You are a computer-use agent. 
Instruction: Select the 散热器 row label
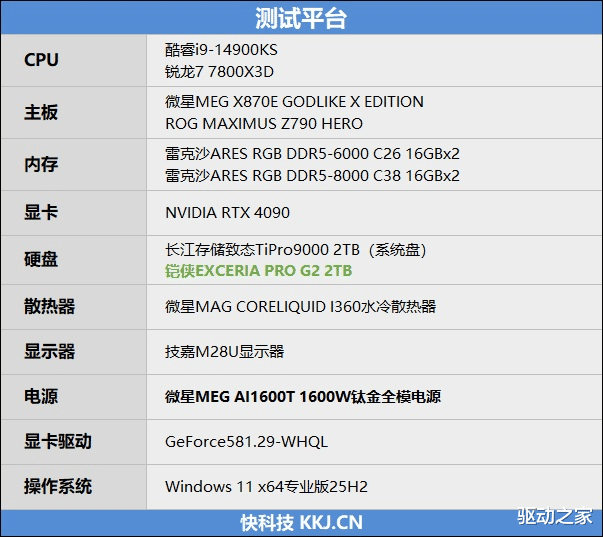click(x=50, y=307)
